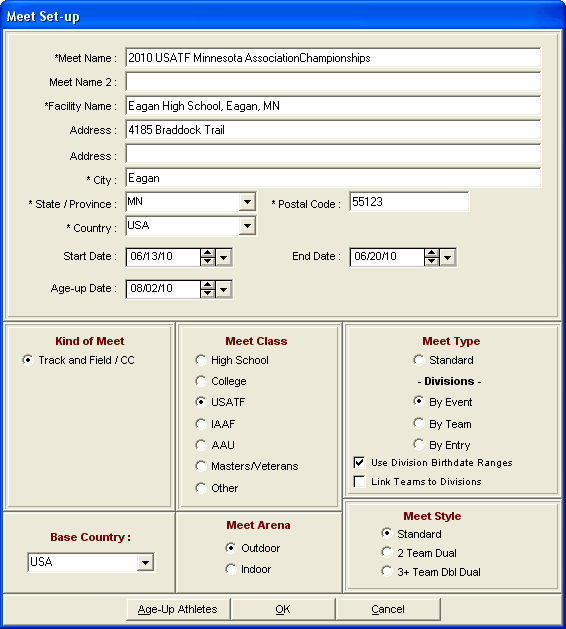This screenshot has width=566, height=629.
Task: Increment Start Date with up arrow
Action: [208, 253]
